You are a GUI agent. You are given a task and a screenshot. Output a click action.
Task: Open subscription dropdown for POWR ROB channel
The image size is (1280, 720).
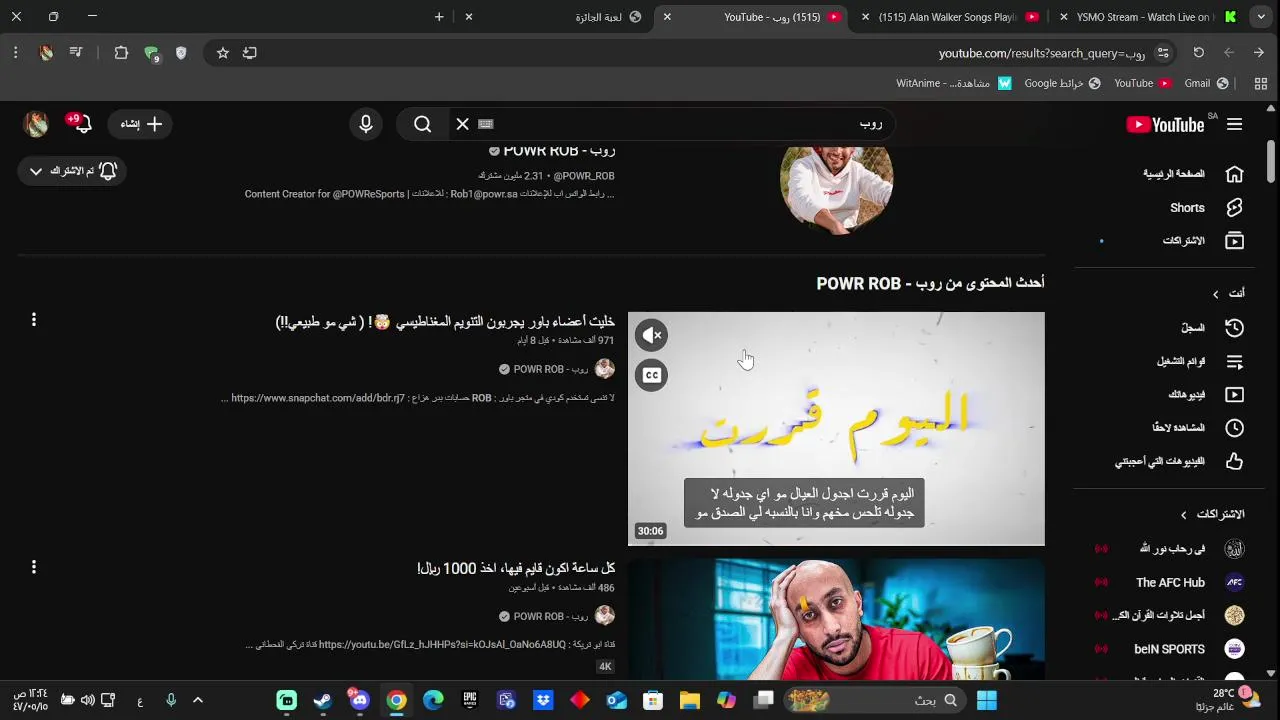point(72,171)
